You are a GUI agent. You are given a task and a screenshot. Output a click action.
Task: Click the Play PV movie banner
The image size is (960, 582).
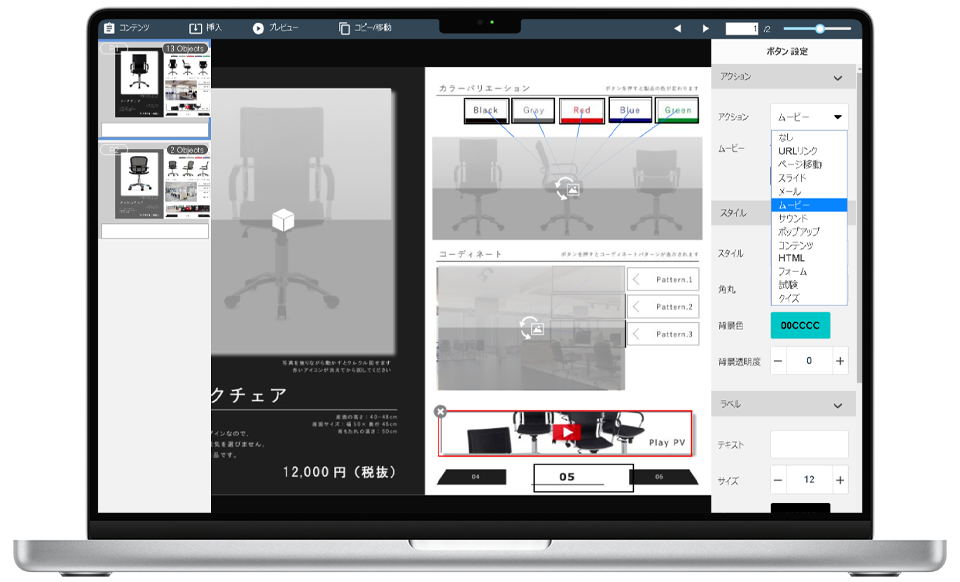point(566,433)
